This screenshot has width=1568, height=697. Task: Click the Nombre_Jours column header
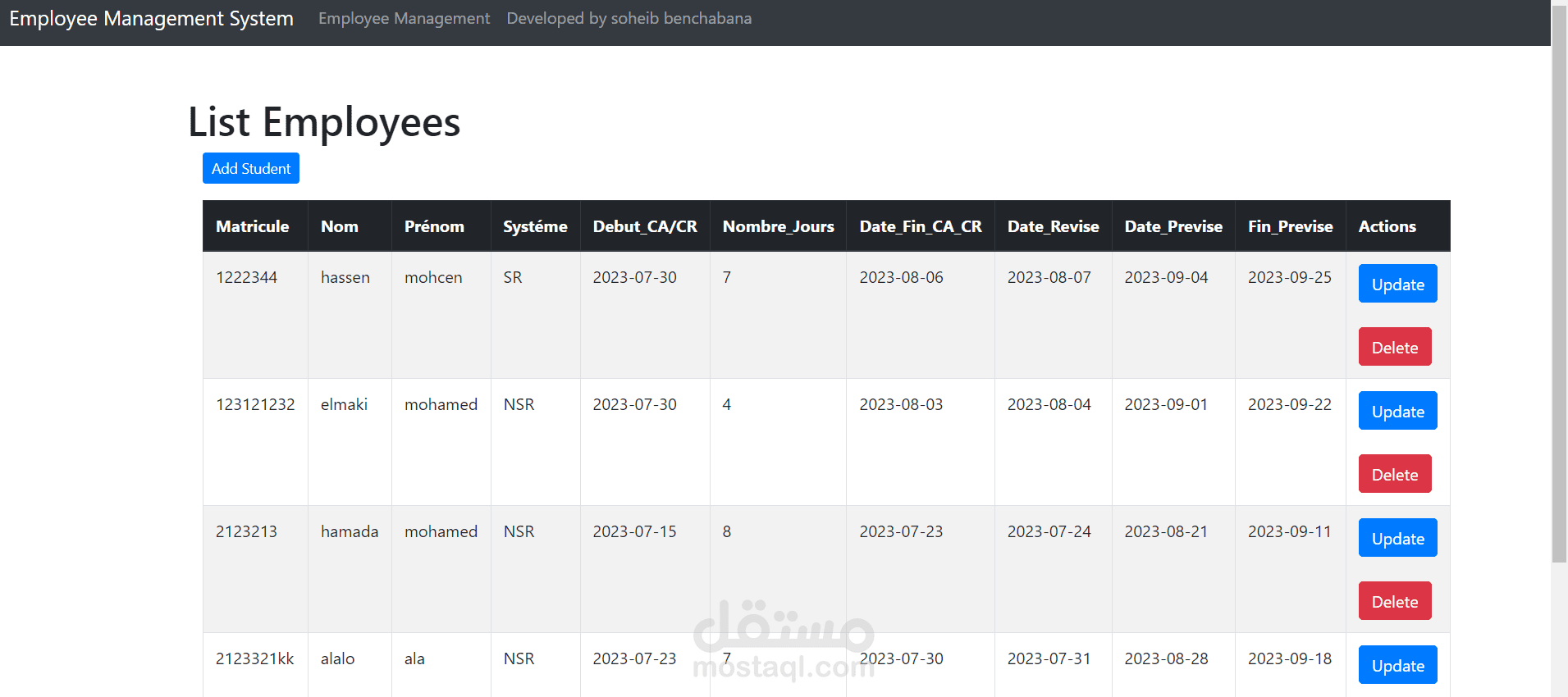778,226
